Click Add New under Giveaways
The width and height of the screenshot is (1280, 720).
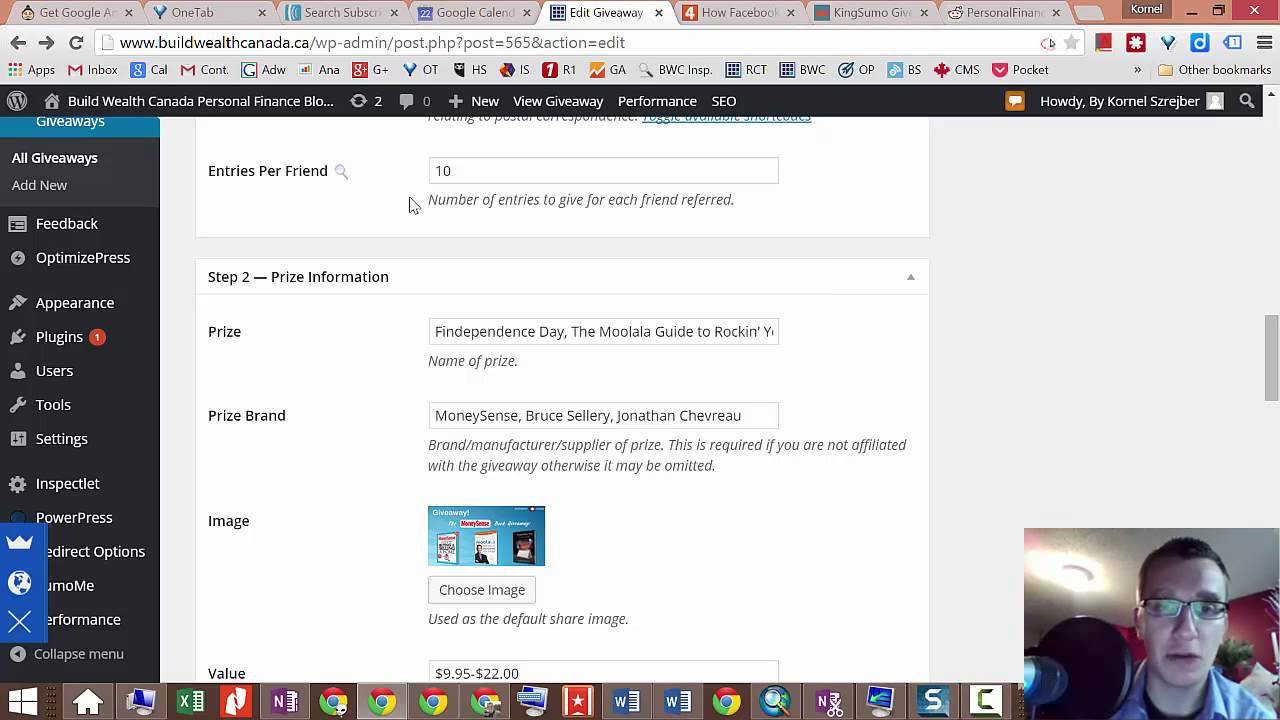point(39,185)
